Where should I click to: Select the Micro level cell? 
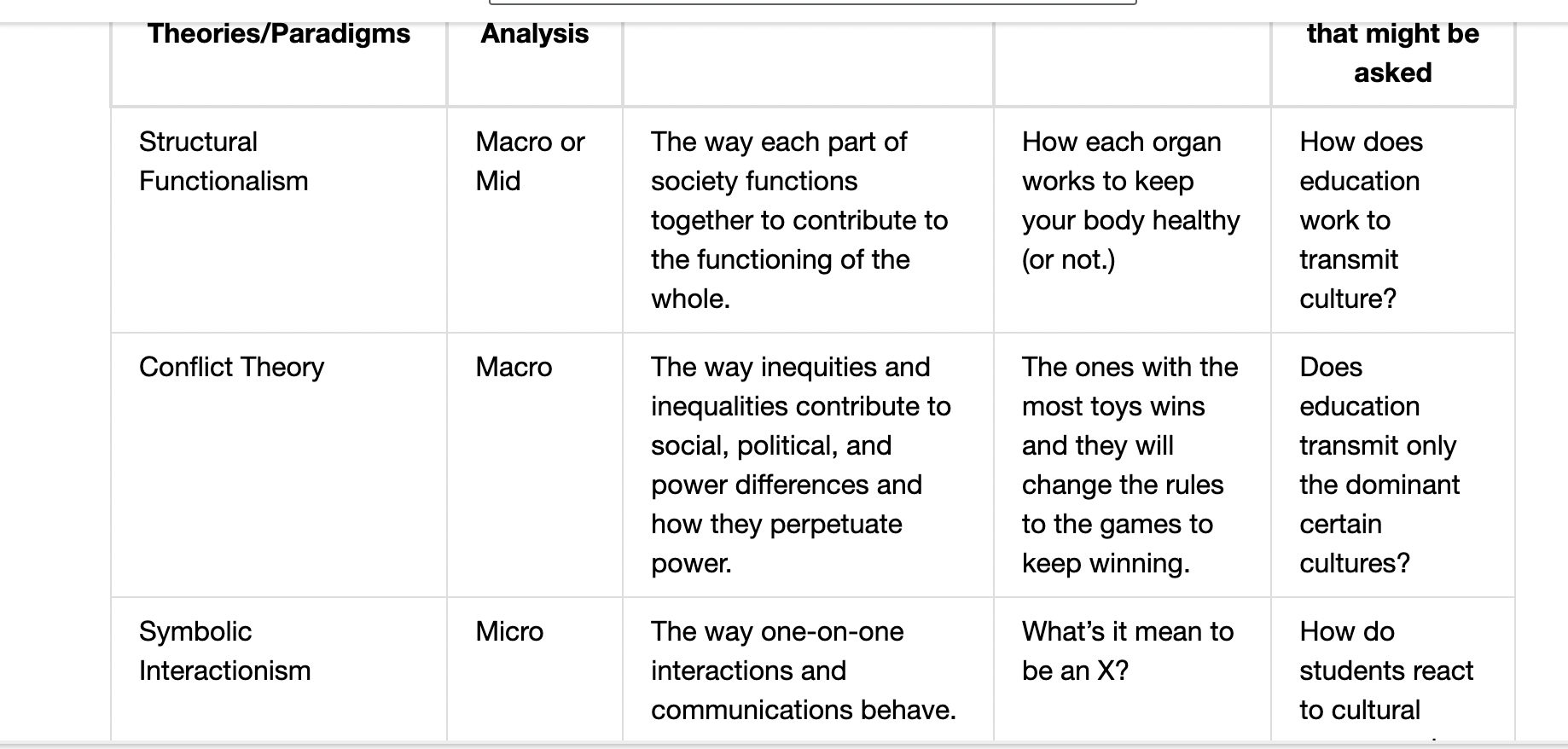pyautogui.click(x=535, y=670)
